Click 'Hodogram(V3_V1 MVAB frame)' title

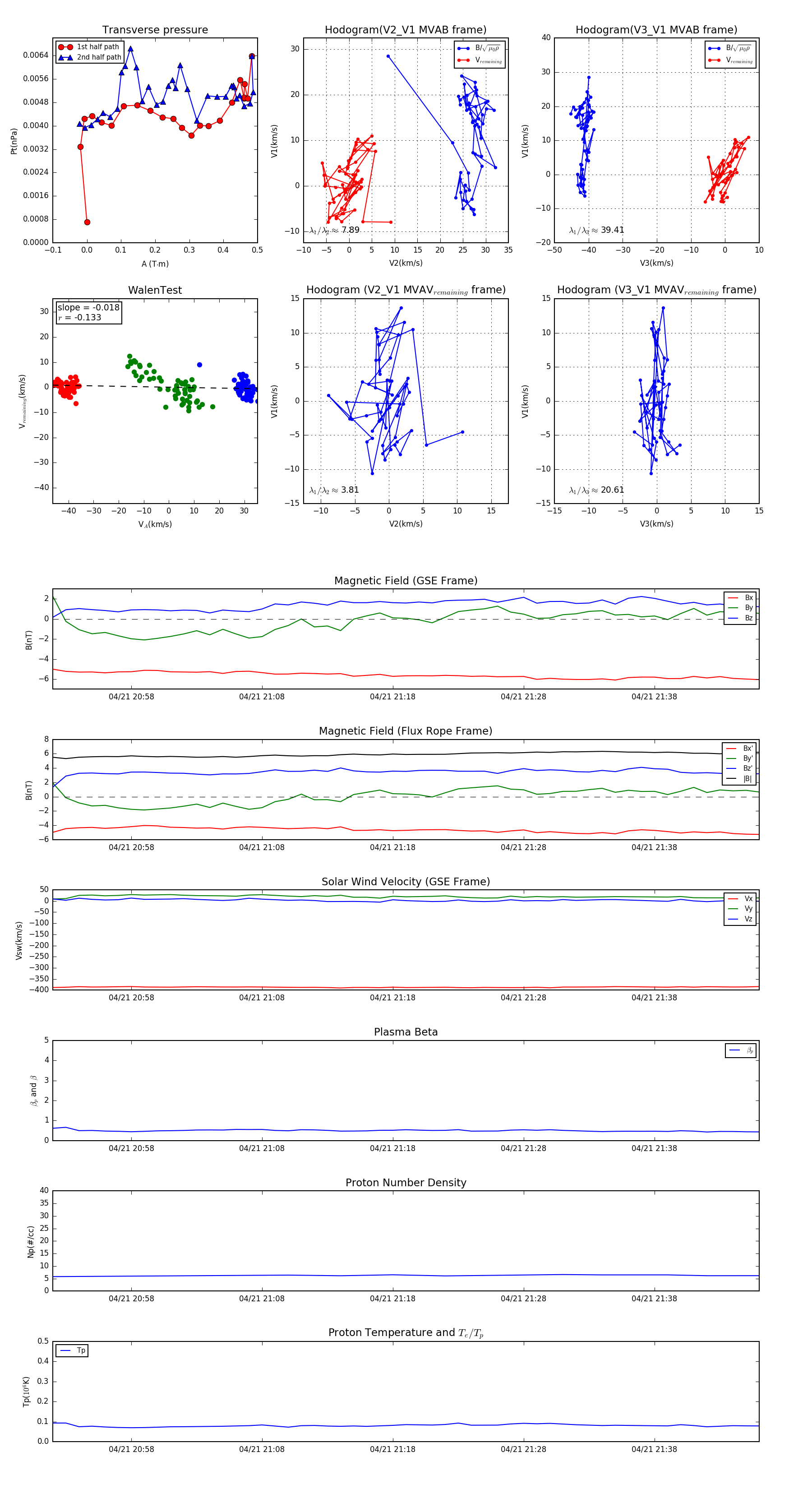pos(656,30)
